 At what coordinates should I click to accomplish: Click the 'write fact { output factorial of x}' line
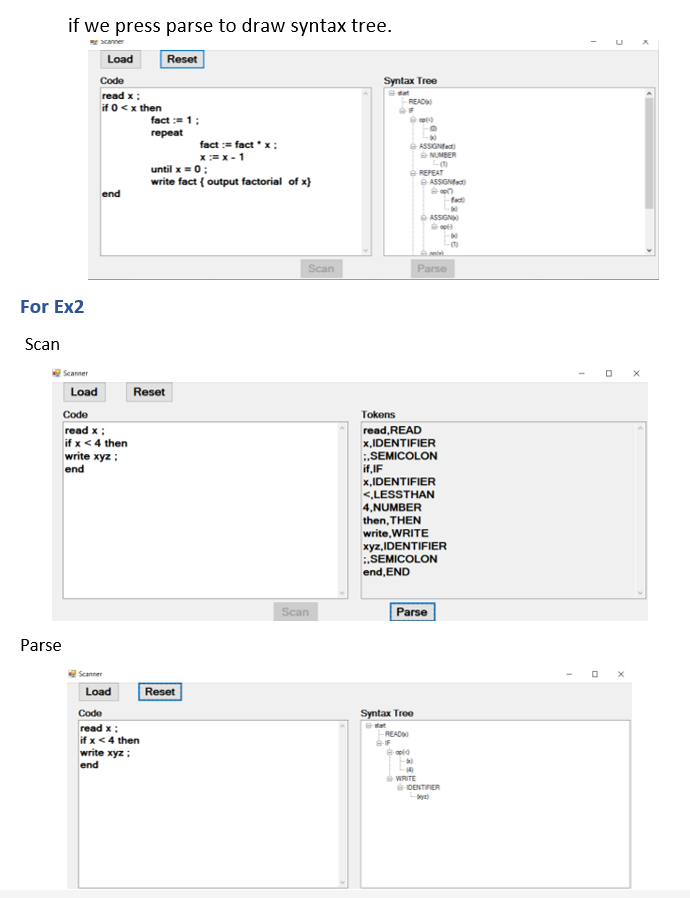[231, 182]
